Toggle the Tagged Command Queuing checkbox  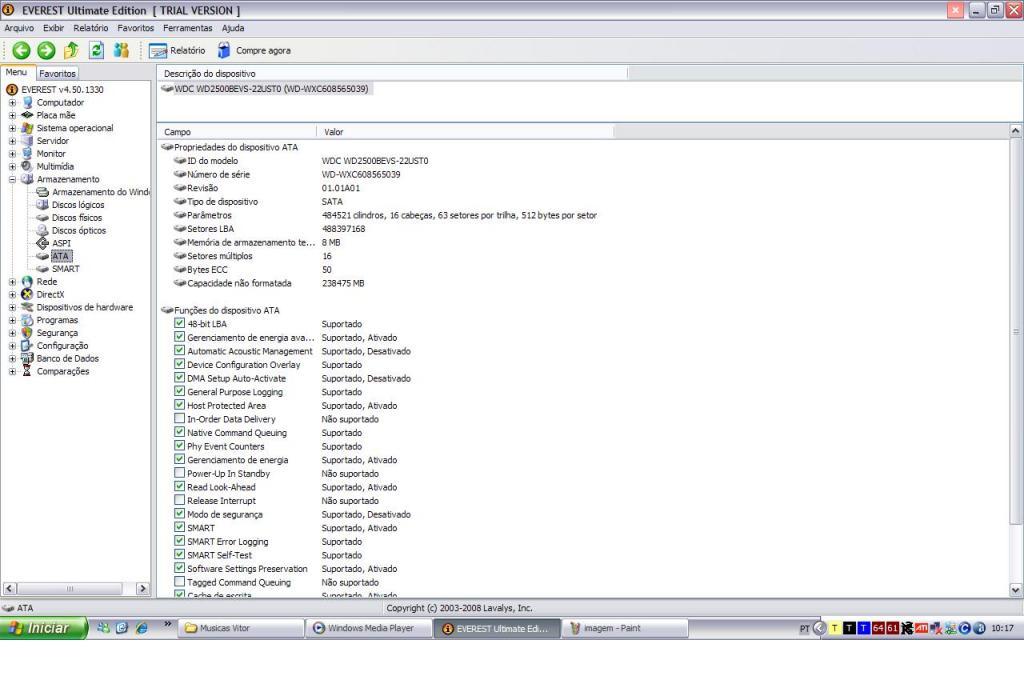point(180,582)
